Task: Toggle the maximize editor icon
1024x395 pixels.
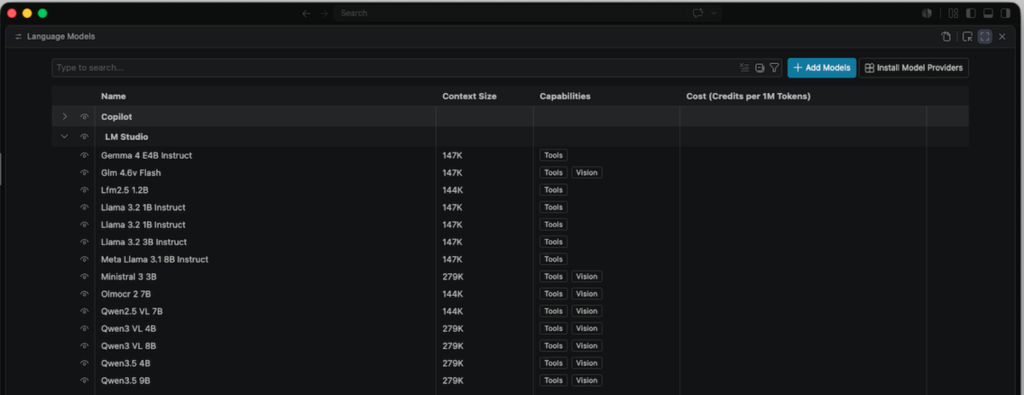Action: [985, 37]
